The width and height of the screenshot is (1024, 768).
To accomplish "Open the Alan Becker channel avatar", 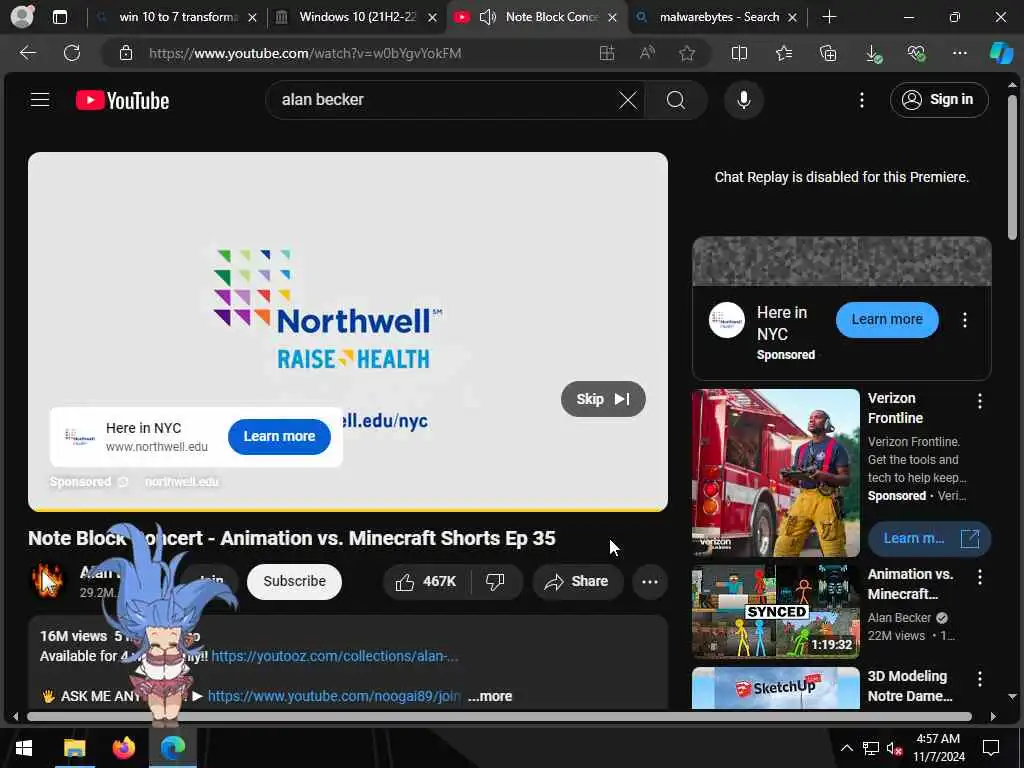I will [48, 581].
